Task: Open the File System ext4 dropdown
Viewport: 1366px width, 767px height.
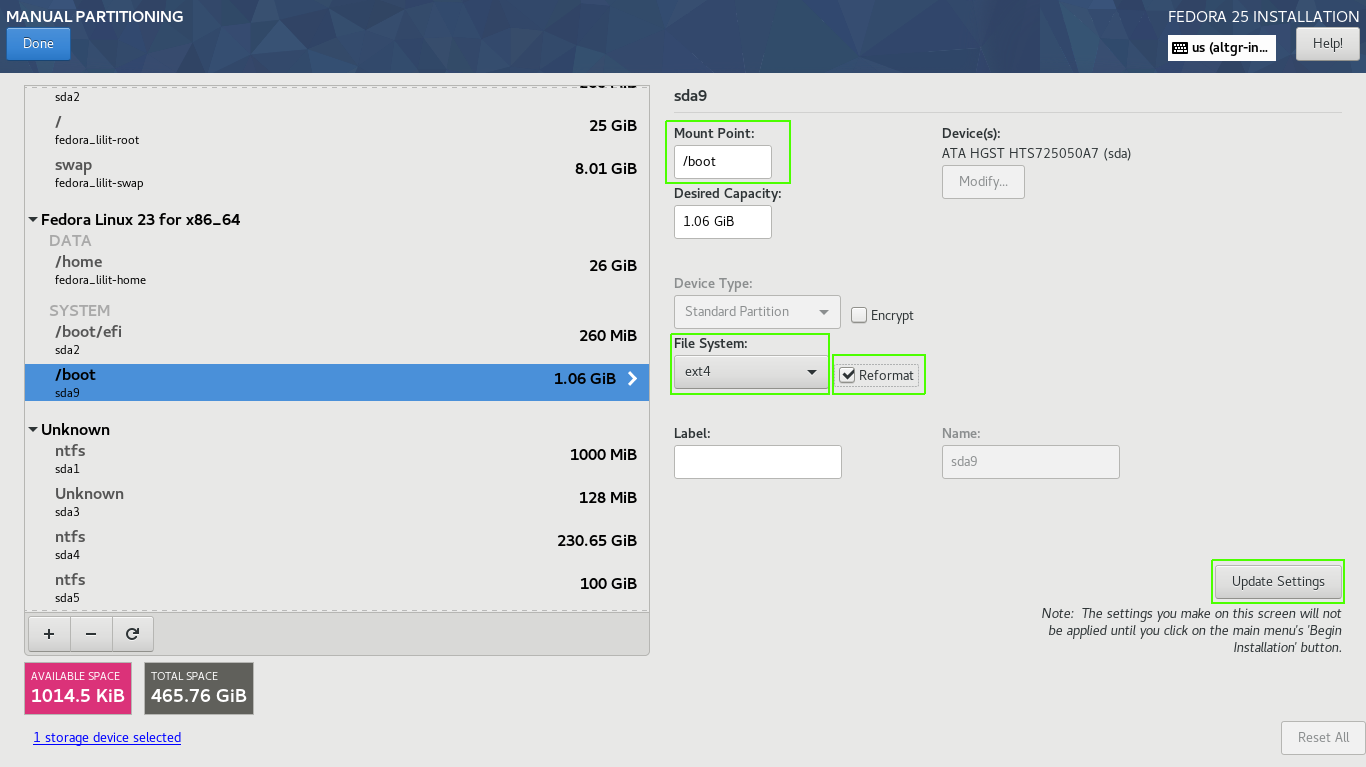Action: coord(750,373)
